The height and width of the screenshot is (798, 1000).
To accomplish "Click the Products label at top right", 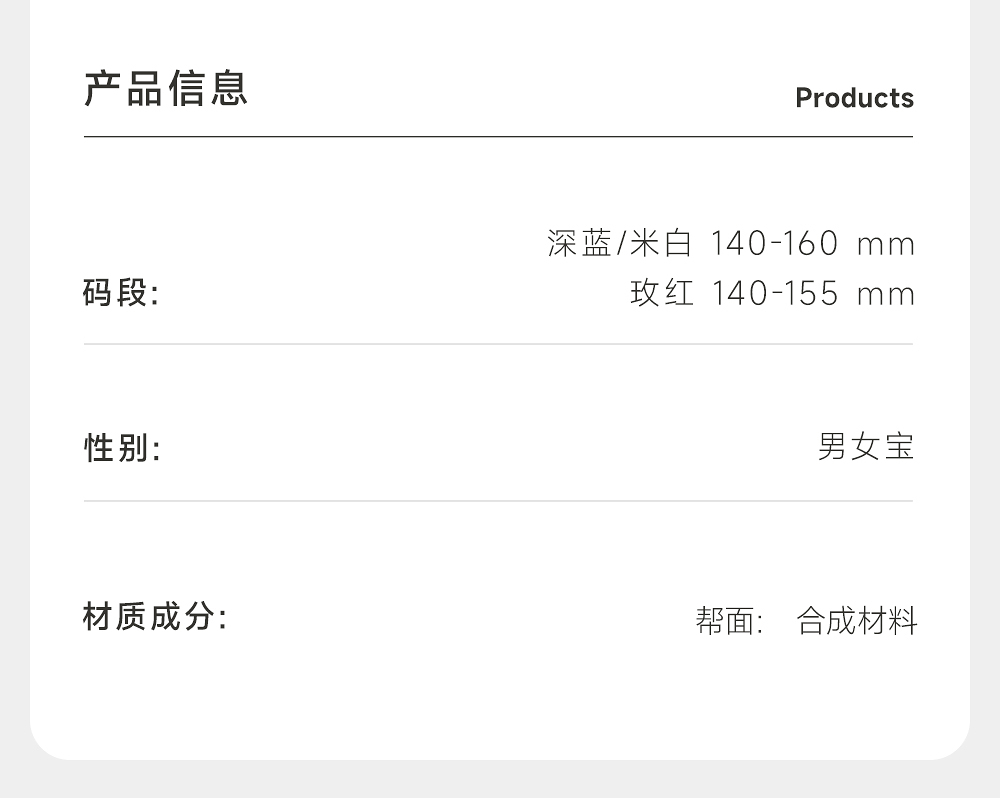I will [854, 98].
